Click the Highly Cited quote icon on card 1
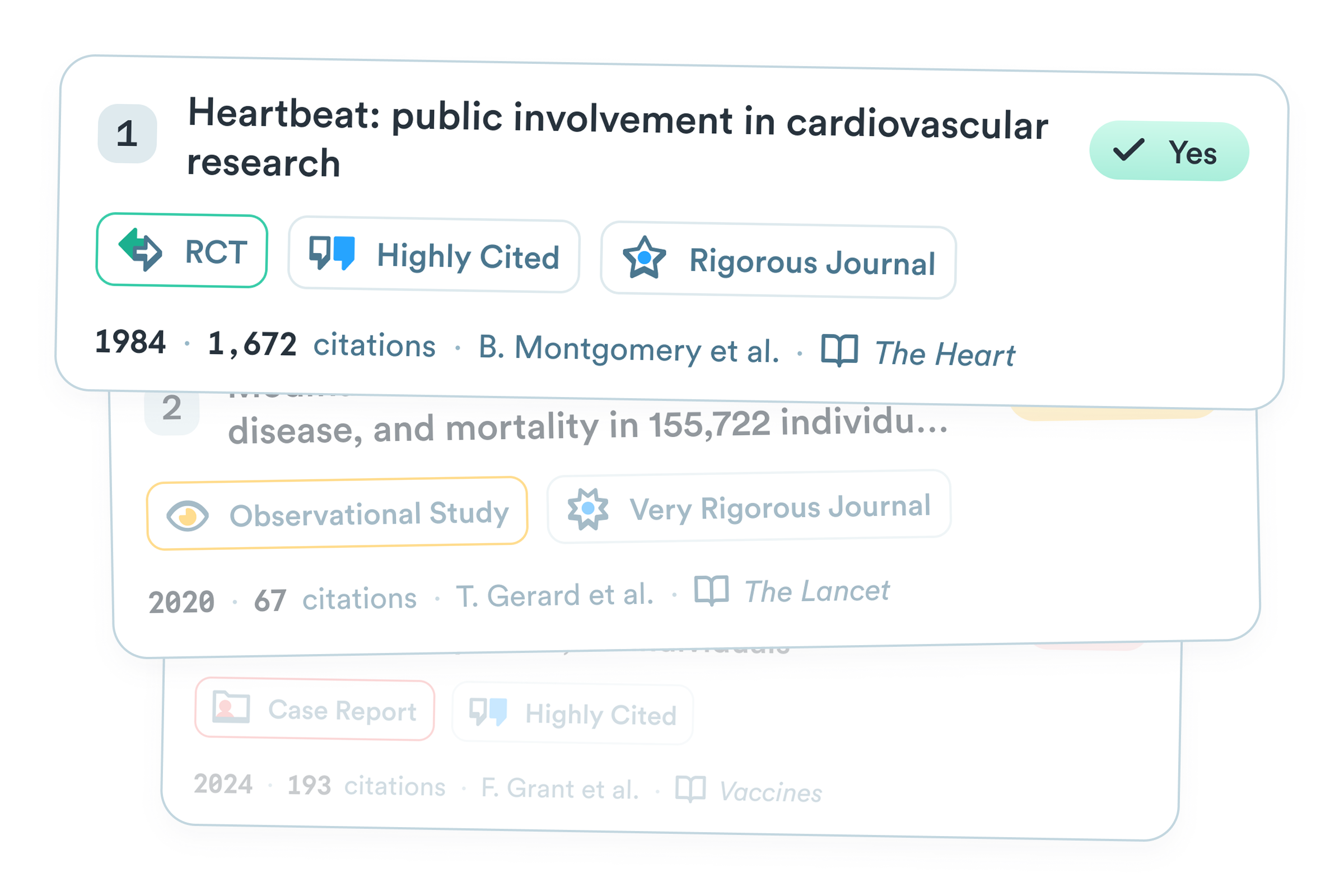This screenshot has height=896, width=1344. (x=332, y=253)
